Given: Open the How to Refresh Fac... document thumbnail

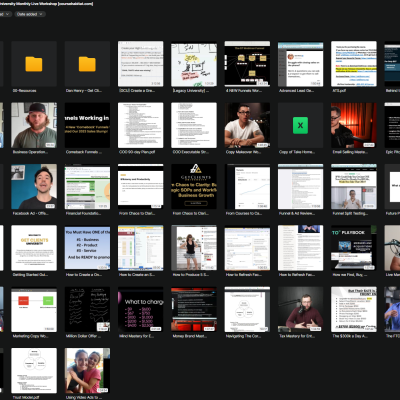Looking at the screenshot, I should point(301,248).
